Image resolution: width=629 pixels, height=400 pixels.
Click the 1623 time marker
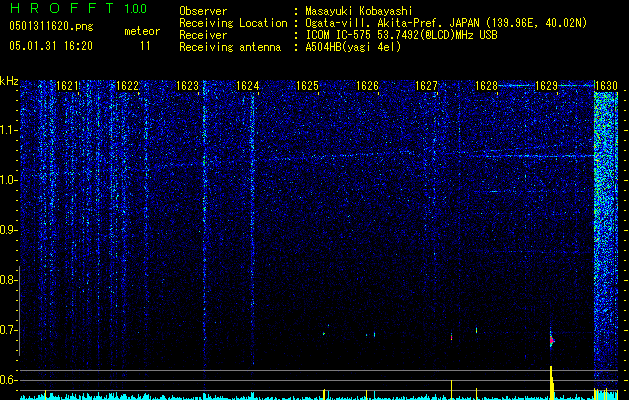[x=187, y=86]
